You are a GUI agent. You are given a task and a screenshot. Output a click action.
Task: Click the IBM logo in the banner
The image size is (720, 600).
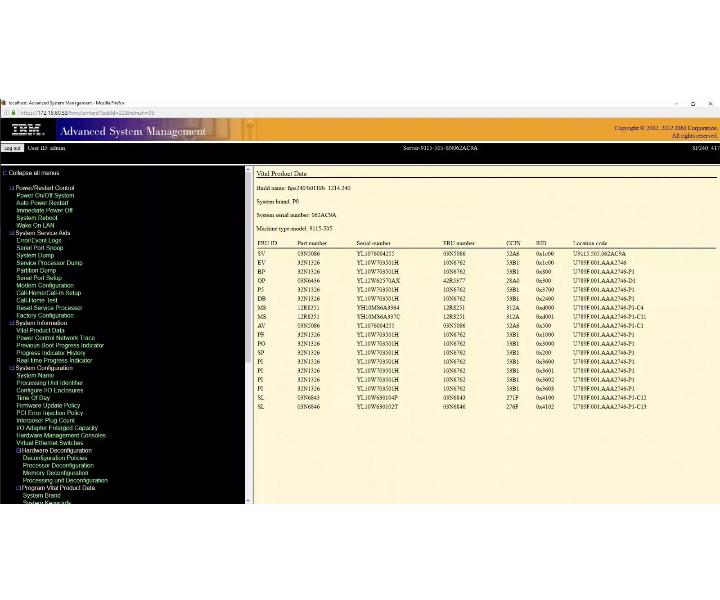(28, 130)
